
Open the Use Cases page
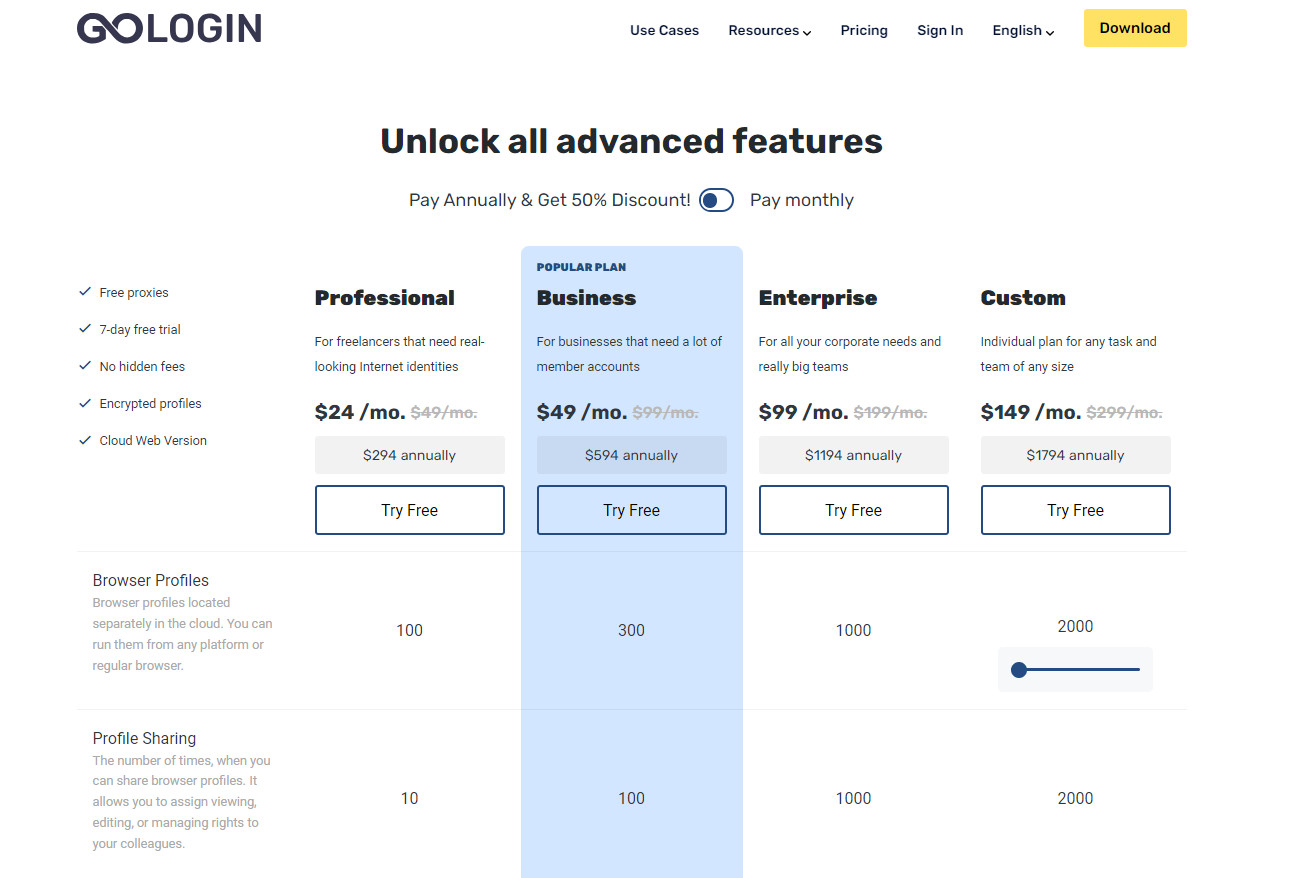(664, 30)
